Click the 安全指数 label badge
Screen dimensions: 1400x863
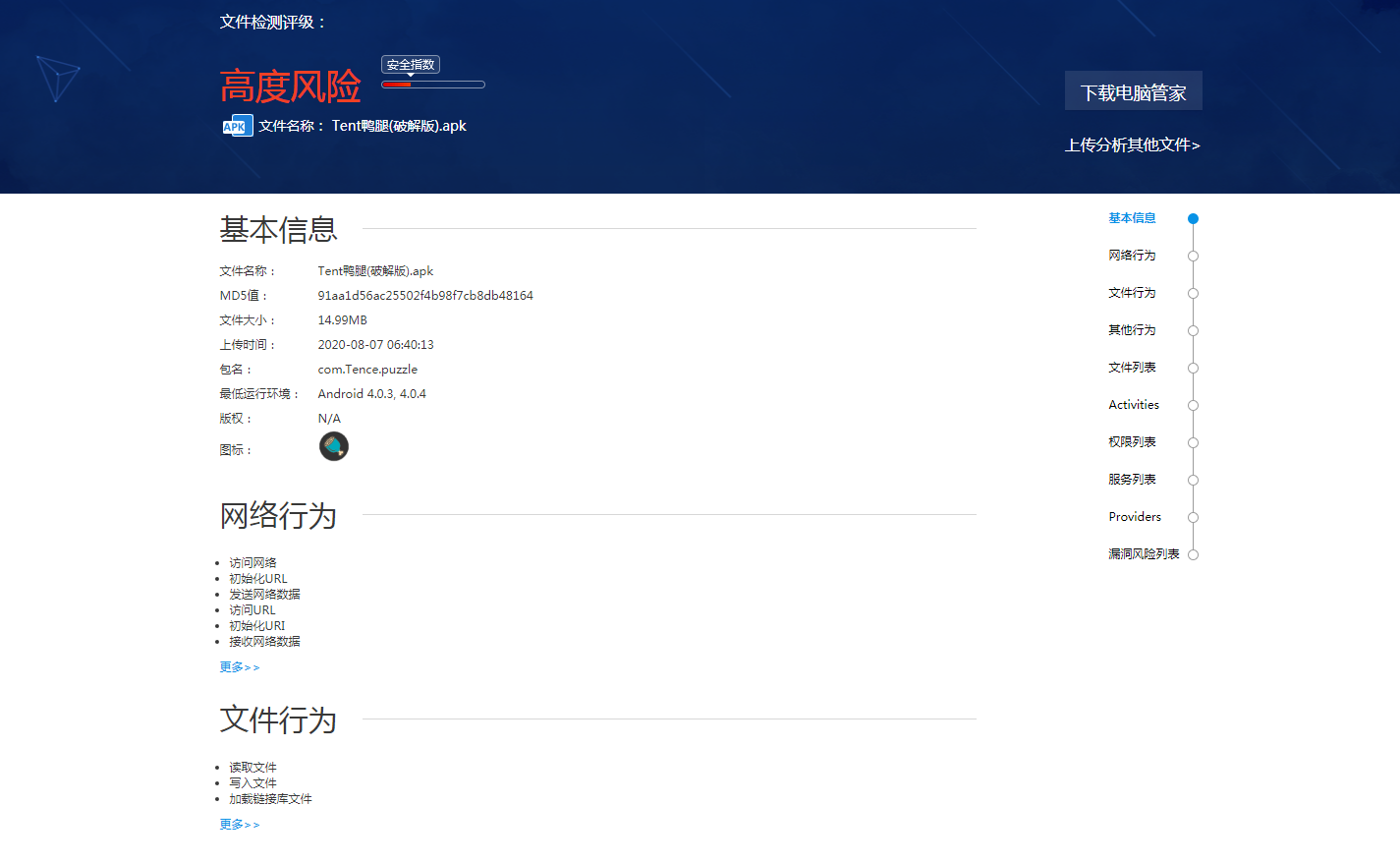tap(411, 65)
